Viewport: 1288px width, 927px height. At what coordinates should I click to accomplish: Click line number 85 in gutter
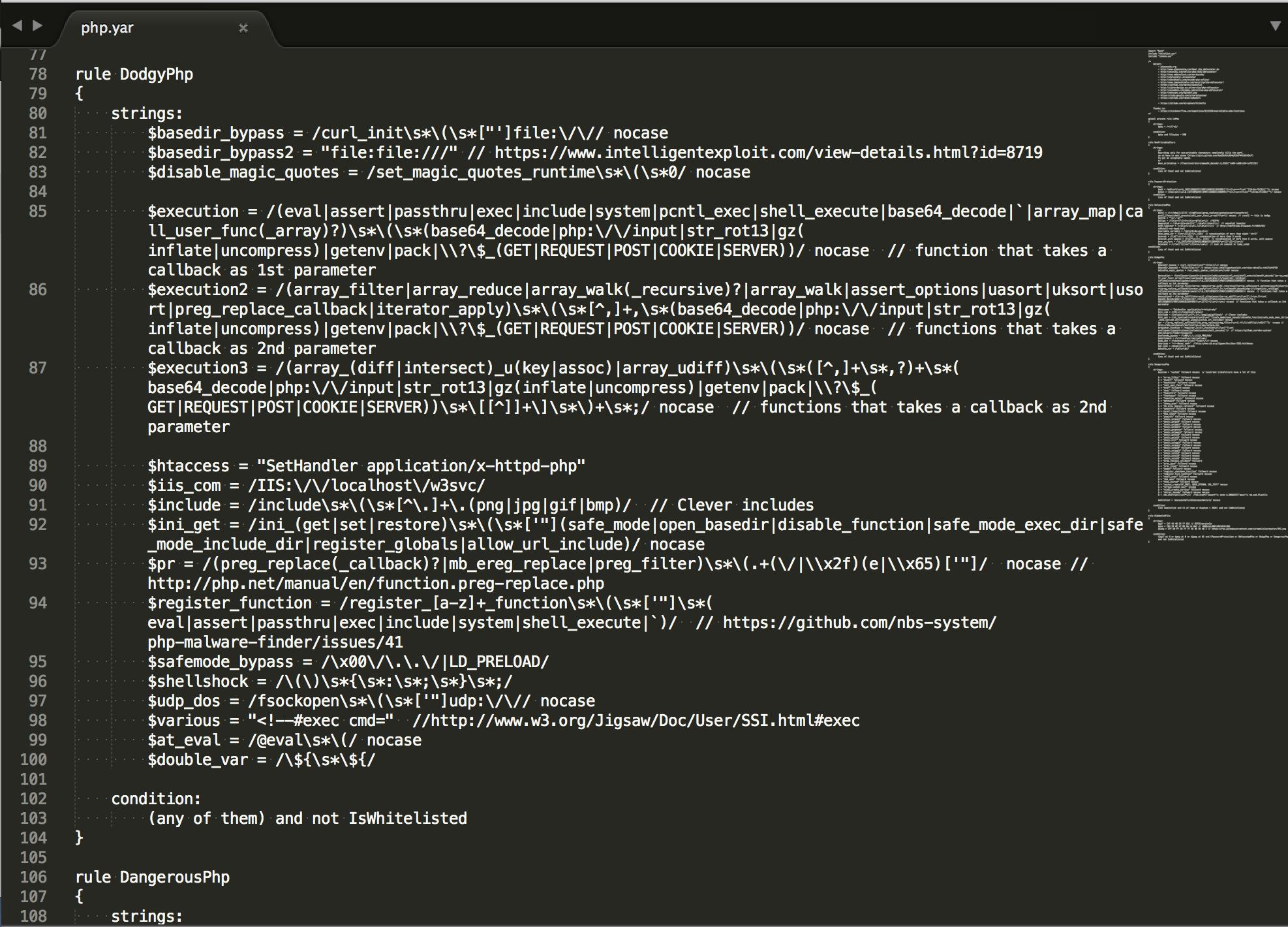click(38, 211)
